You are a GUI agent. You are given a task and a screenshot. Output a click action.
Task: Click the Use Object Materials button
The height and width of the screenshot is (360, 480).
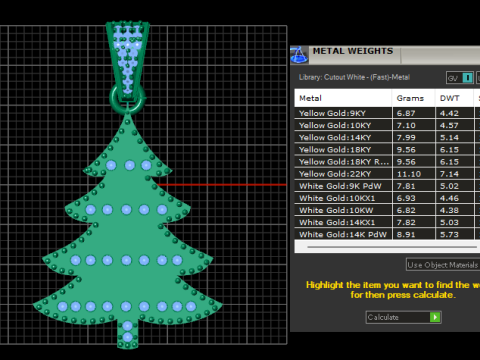click(443, 265)
